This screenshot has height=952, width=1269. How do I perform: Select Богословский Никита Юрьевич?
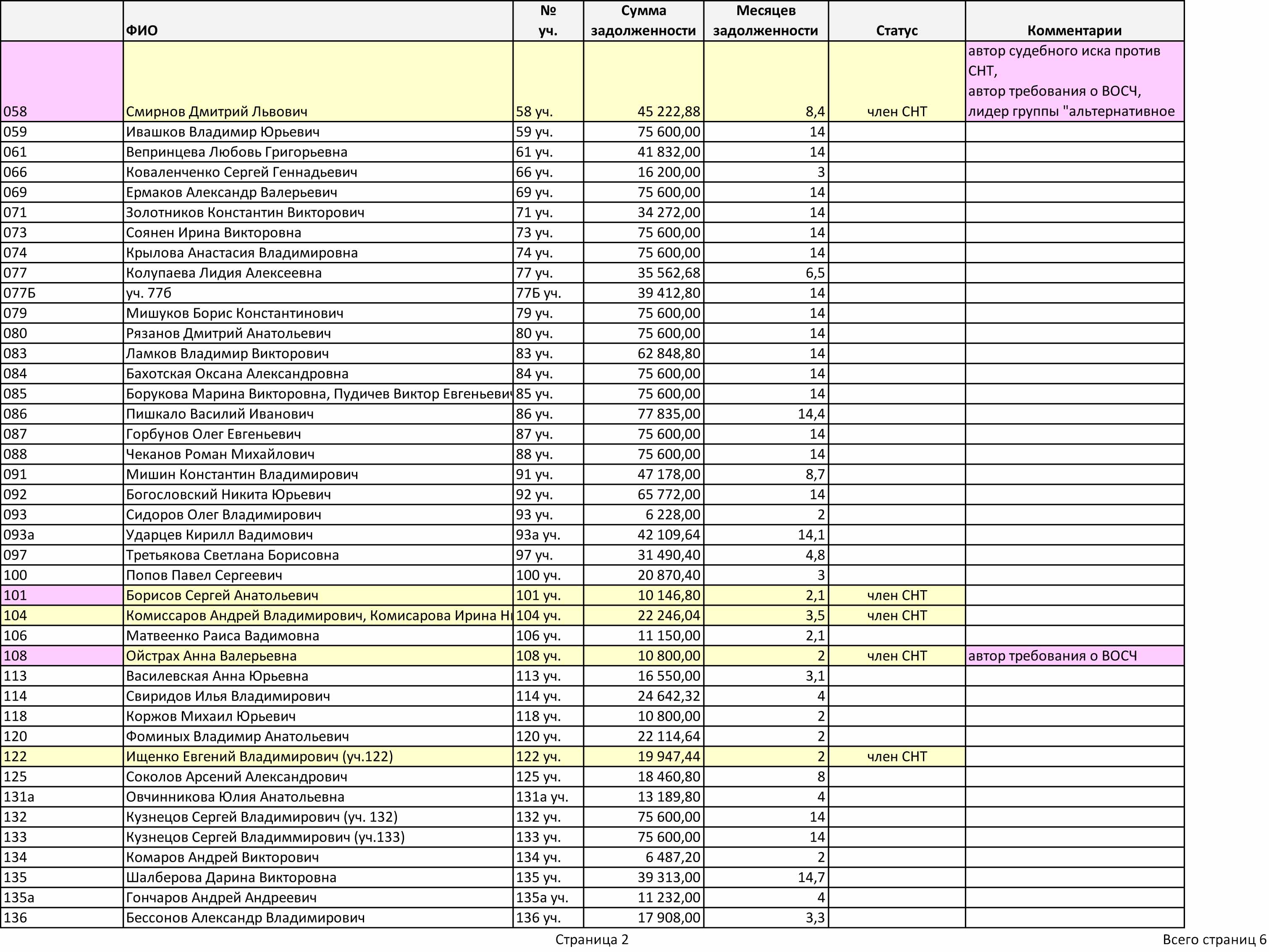228,494
